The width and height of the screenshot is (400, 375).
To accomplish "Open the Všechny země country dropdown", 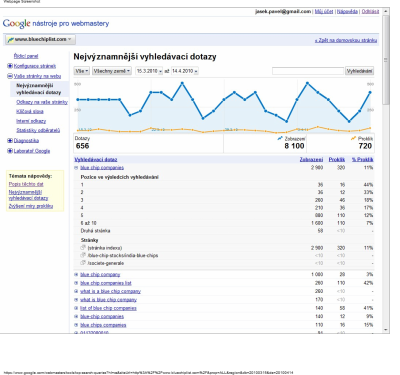I will [x=112, y=71].
